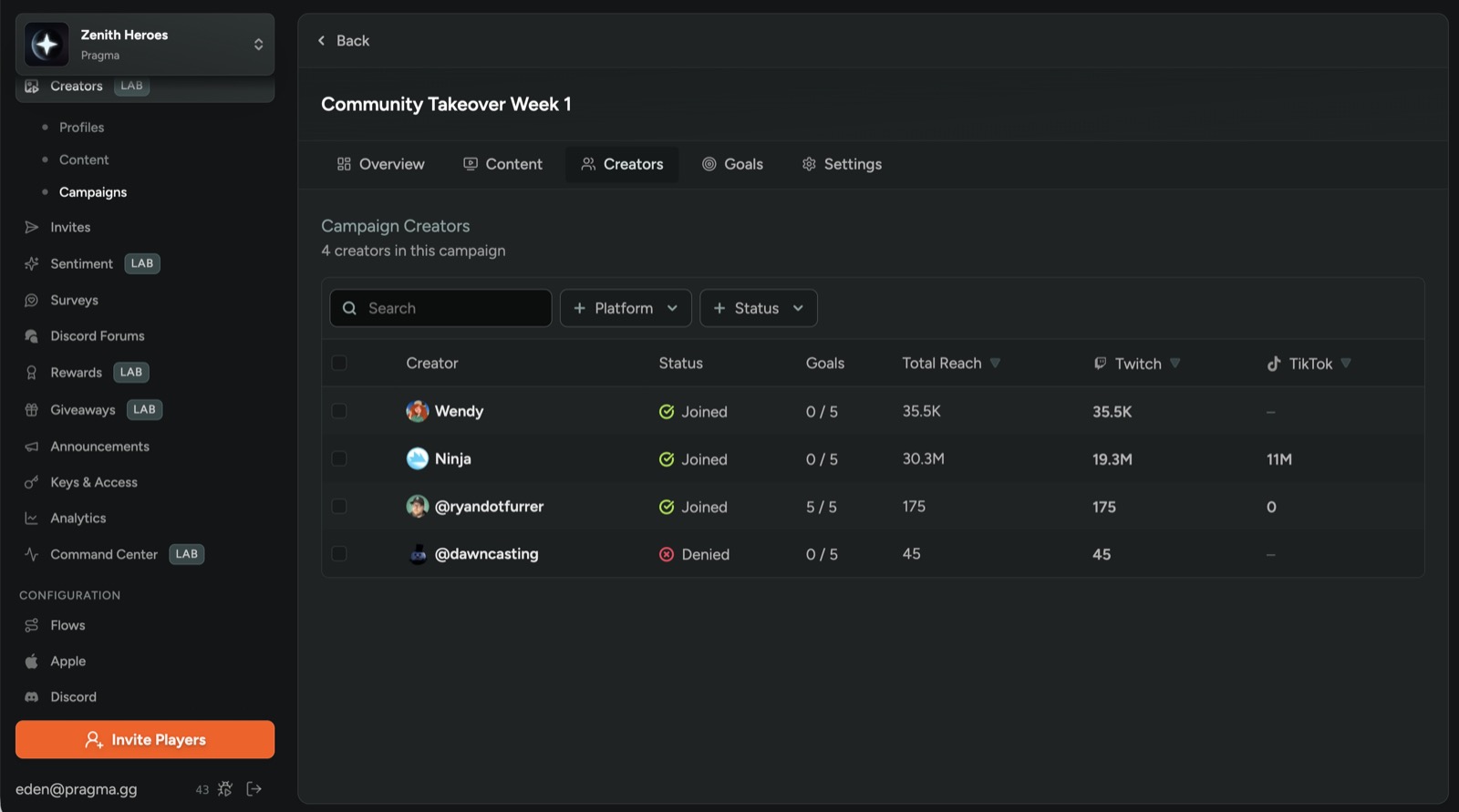
Task: Click the TikTok column logo icon
Action: pos(1274,364)
